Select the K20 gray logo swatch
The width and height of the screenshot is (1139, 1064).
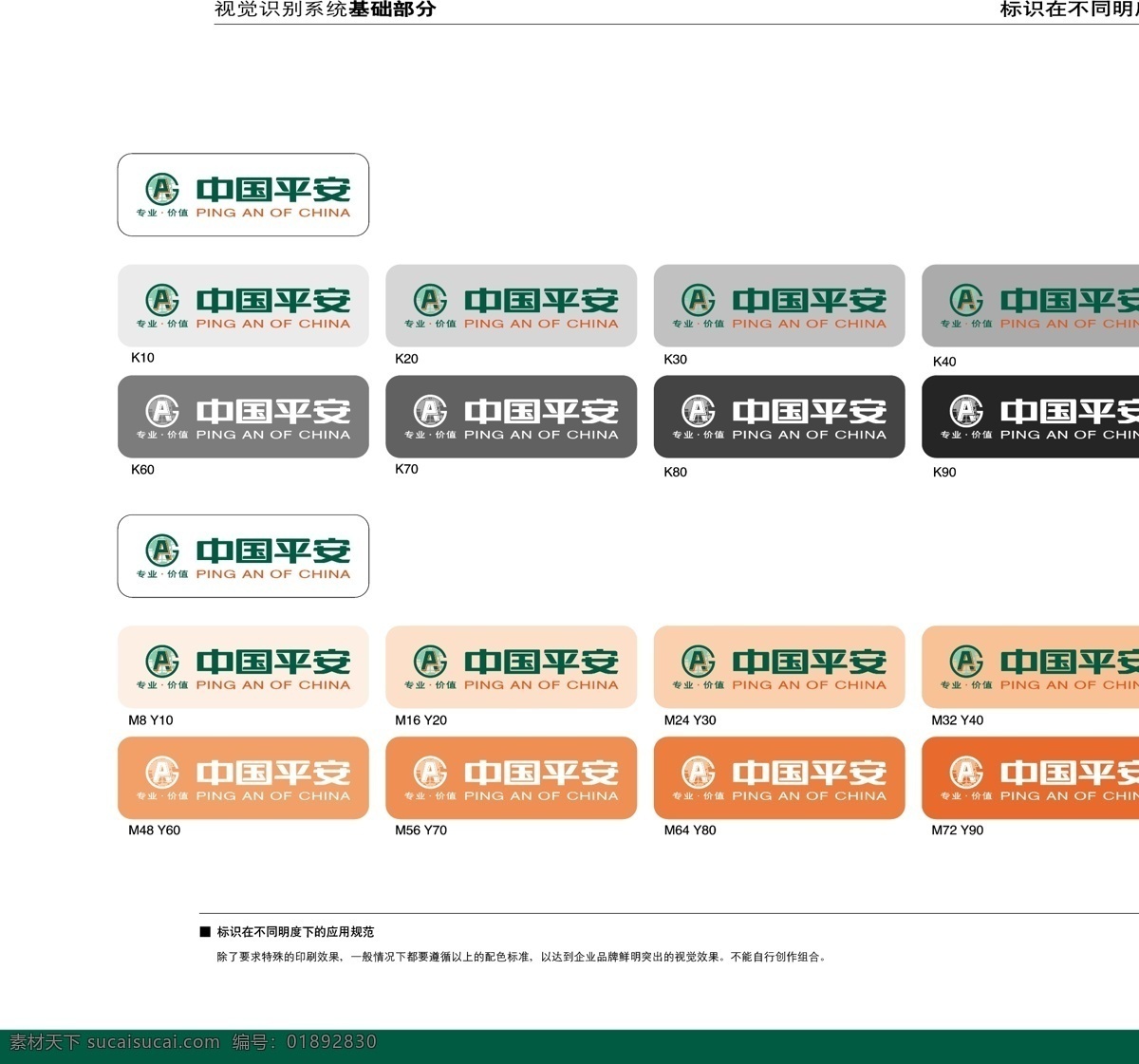click(x=512, y=306)
